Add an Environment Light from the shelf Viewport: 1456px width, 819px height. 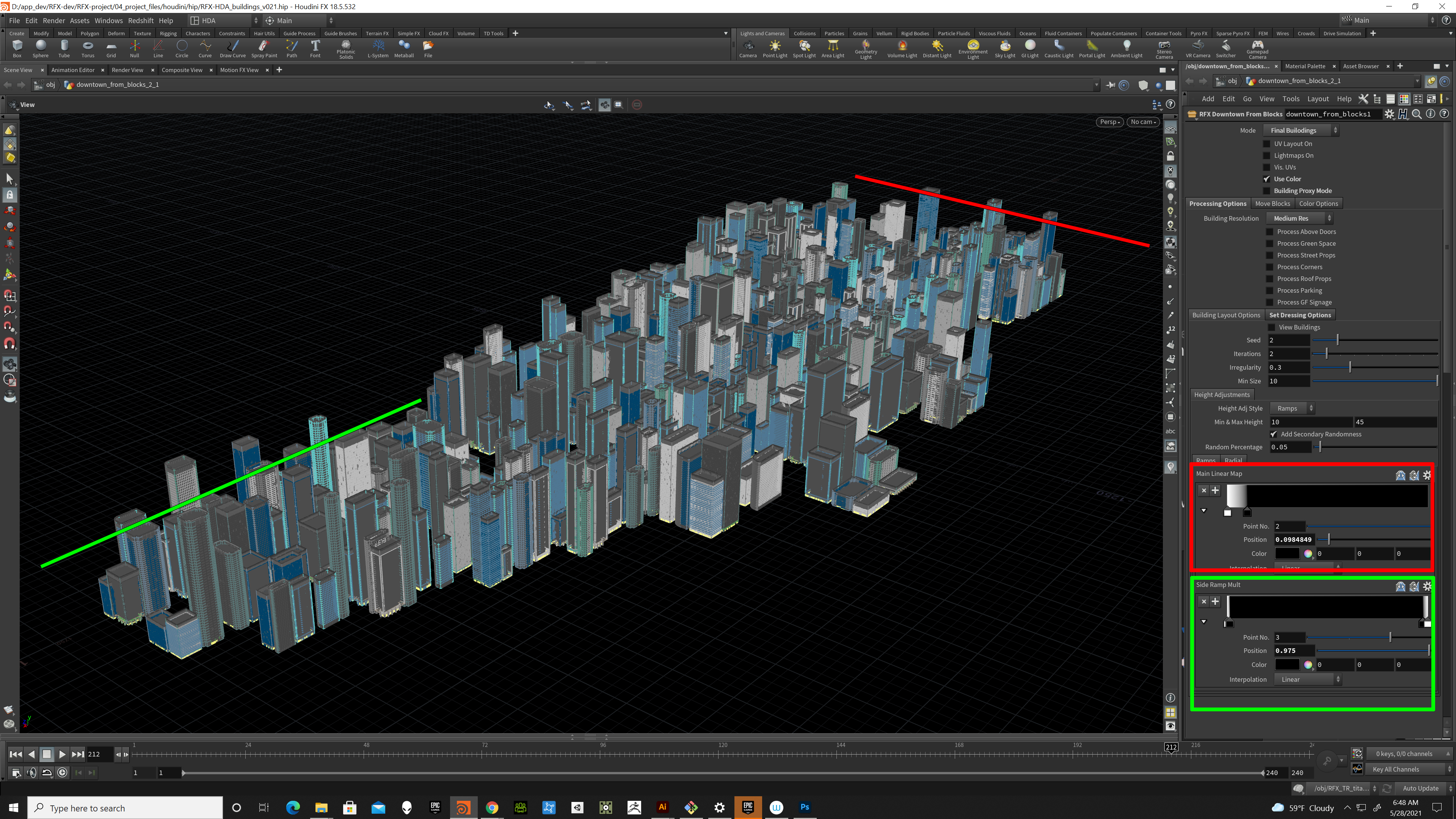pos(973,49)
